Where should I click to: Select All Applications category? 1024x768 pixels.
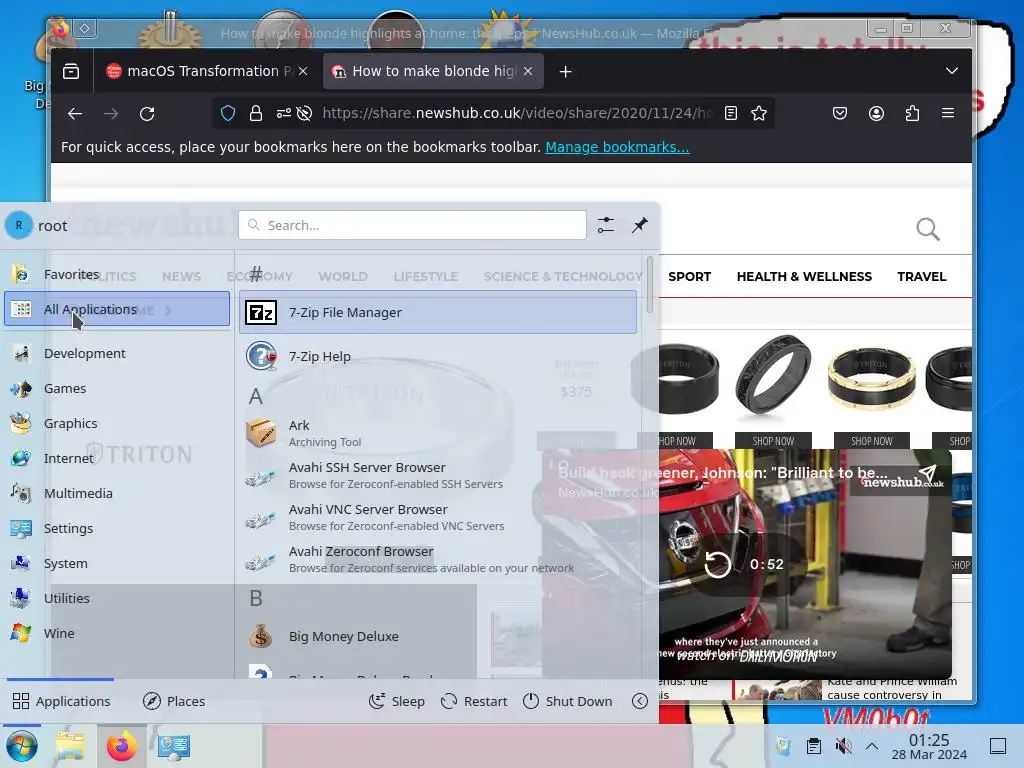[117, 309]
